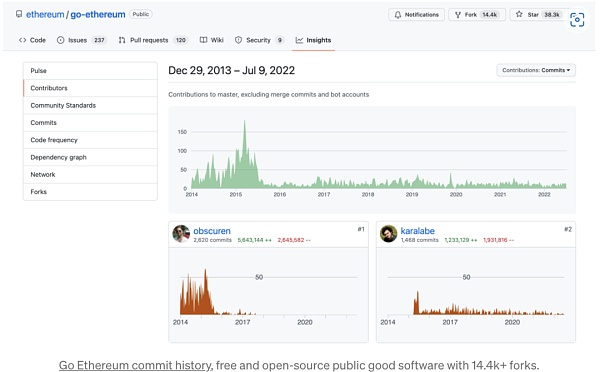This screenshot has width=600, height=372.
Task: Select Code frequency in the sidebar
Action: [90, 140]
